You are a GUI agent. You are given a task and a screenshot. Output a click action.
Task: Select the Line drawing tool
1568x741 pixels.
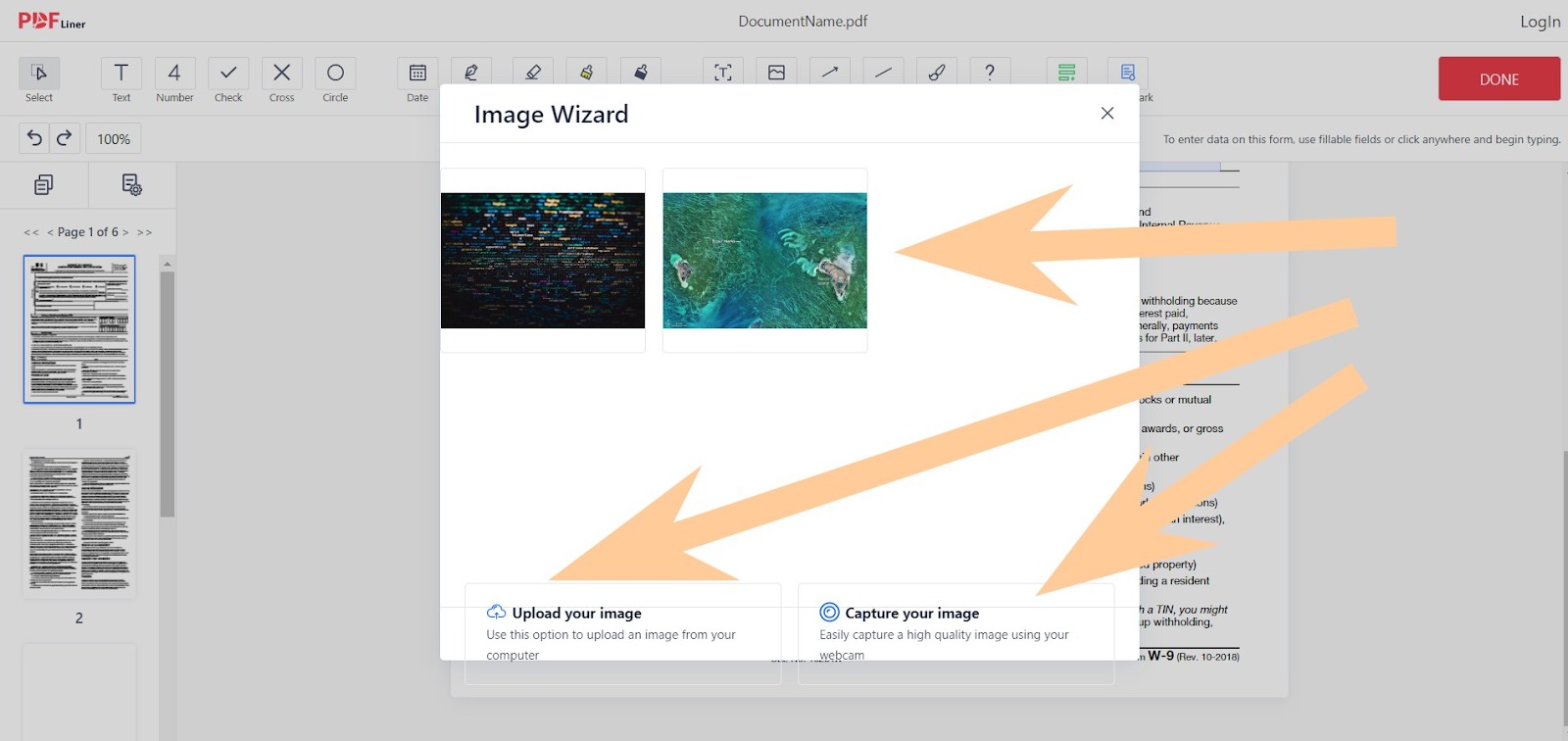tap(883, 72)
